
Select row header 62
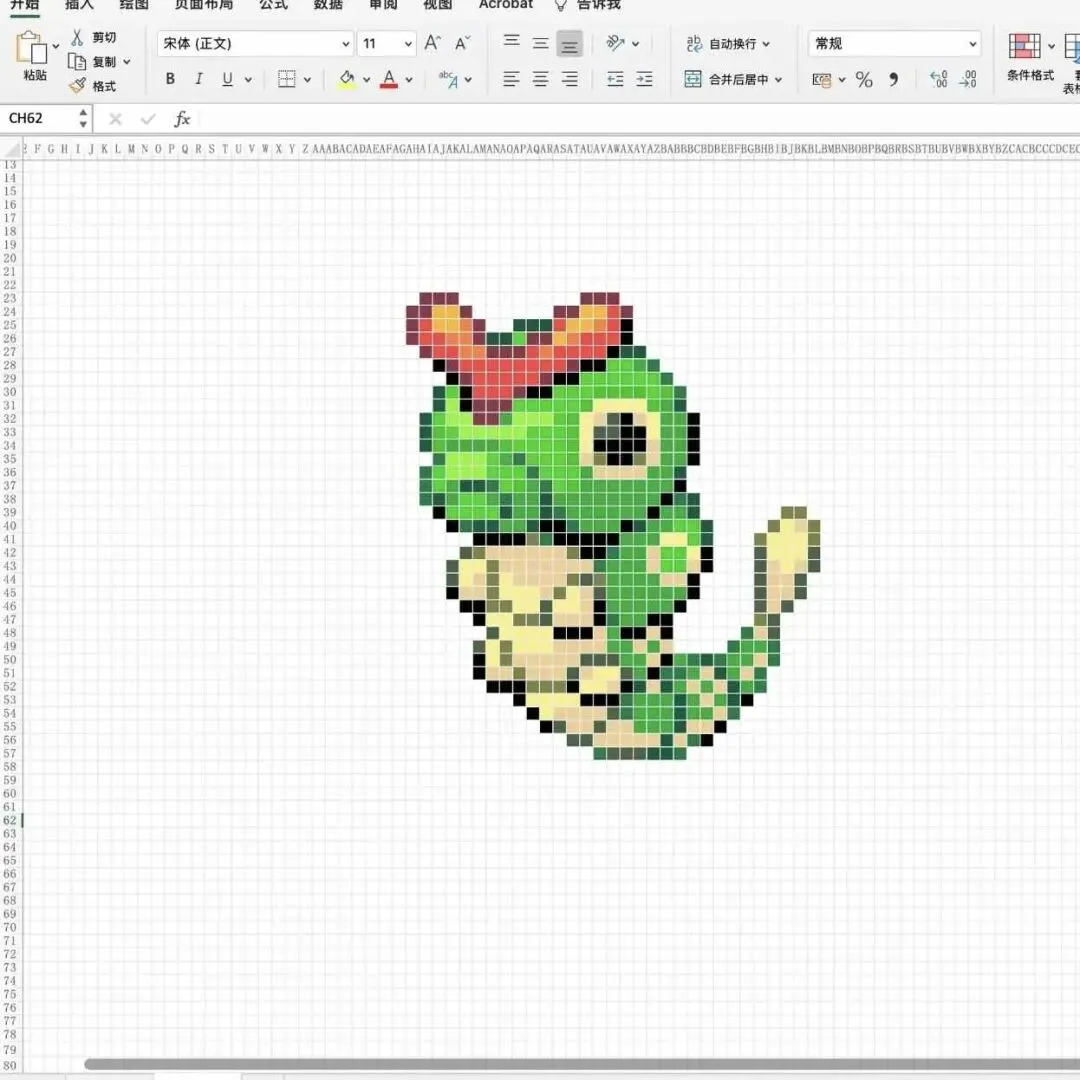click(10, 820)
